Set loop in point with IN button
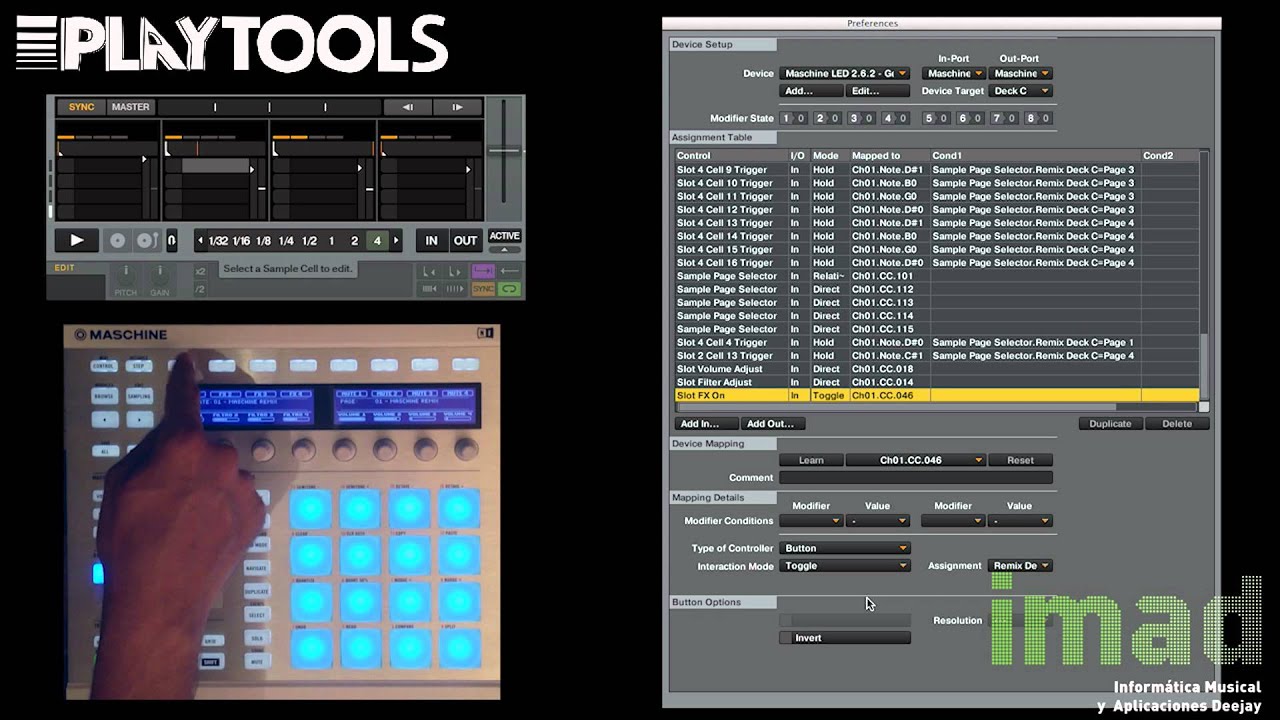1280x720 pixels. click(431, 241)
